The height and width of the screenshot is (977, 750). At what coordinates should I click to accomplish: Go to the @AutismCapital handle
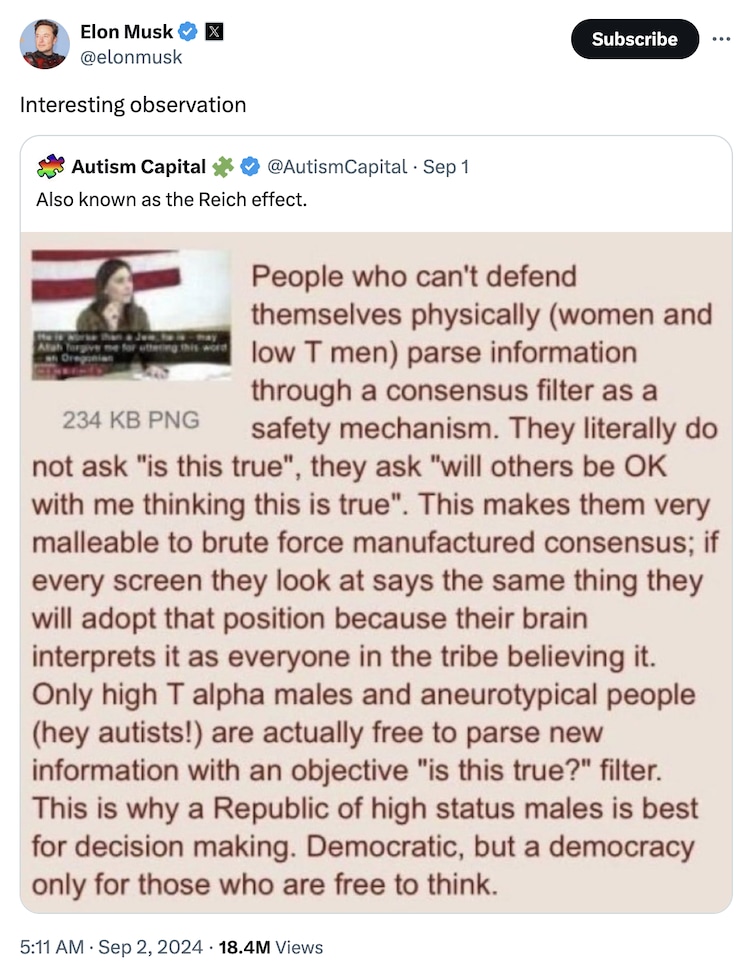[336, 166]
